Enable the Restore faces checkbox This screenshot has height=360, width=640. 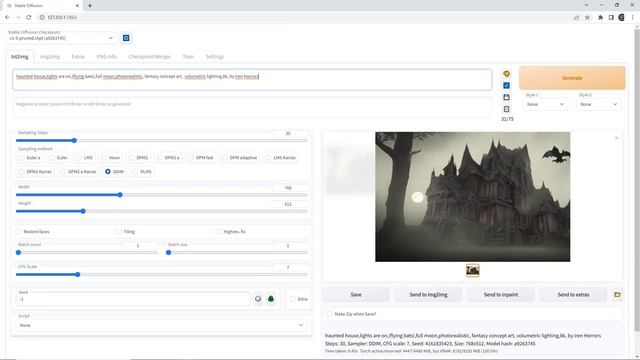[x=18, y=231]
